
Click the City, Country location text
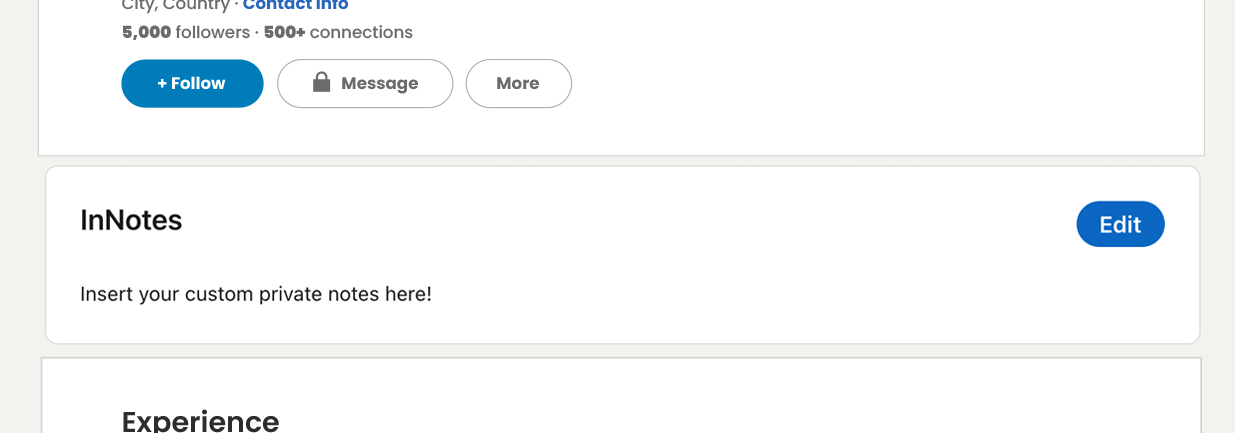(175, 6)
